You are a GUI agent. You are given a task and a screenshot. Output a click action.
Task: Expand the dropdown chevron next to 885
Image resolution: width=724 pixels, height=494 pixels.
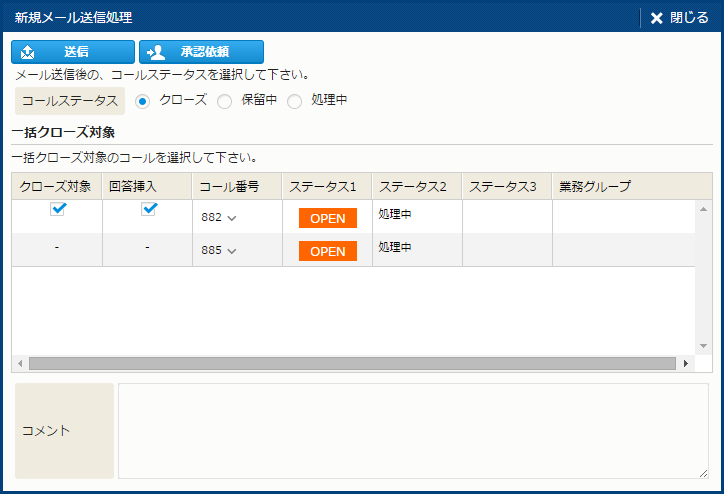click(232, 251)
